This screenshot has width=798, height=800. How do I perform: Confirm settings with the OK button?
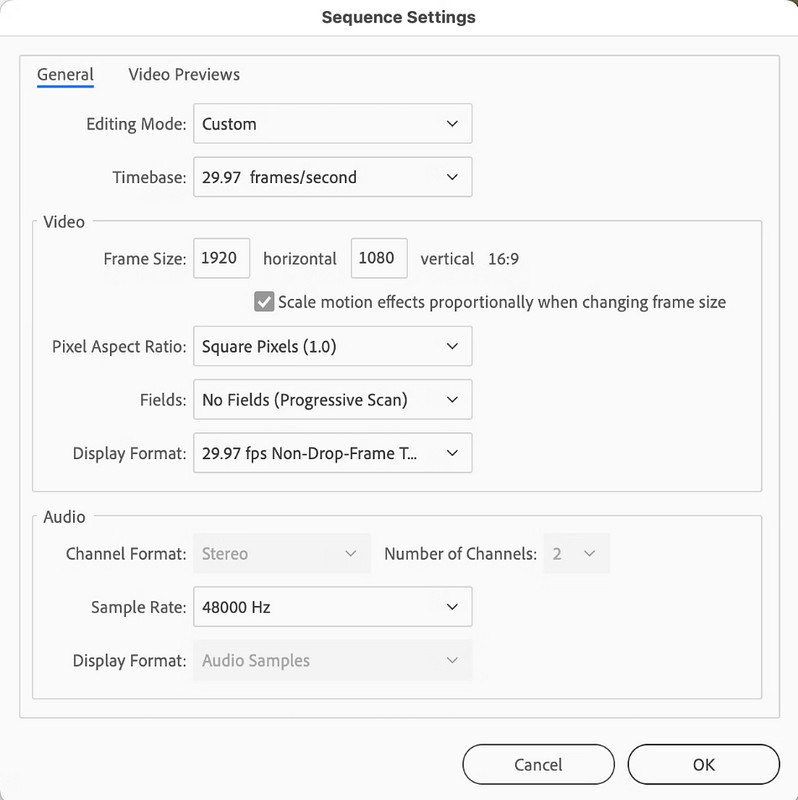[x=704, y=764]
